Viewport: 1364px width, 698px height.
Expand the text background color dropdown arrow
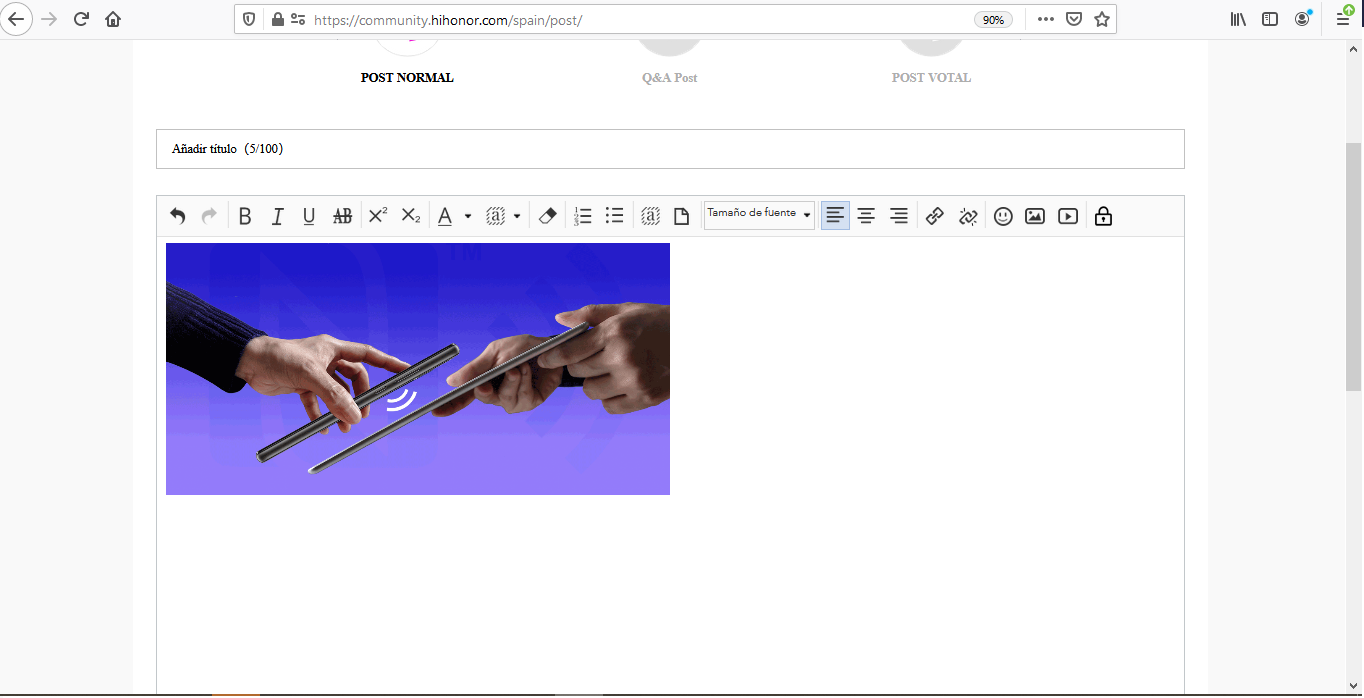[x=517, y=217]
